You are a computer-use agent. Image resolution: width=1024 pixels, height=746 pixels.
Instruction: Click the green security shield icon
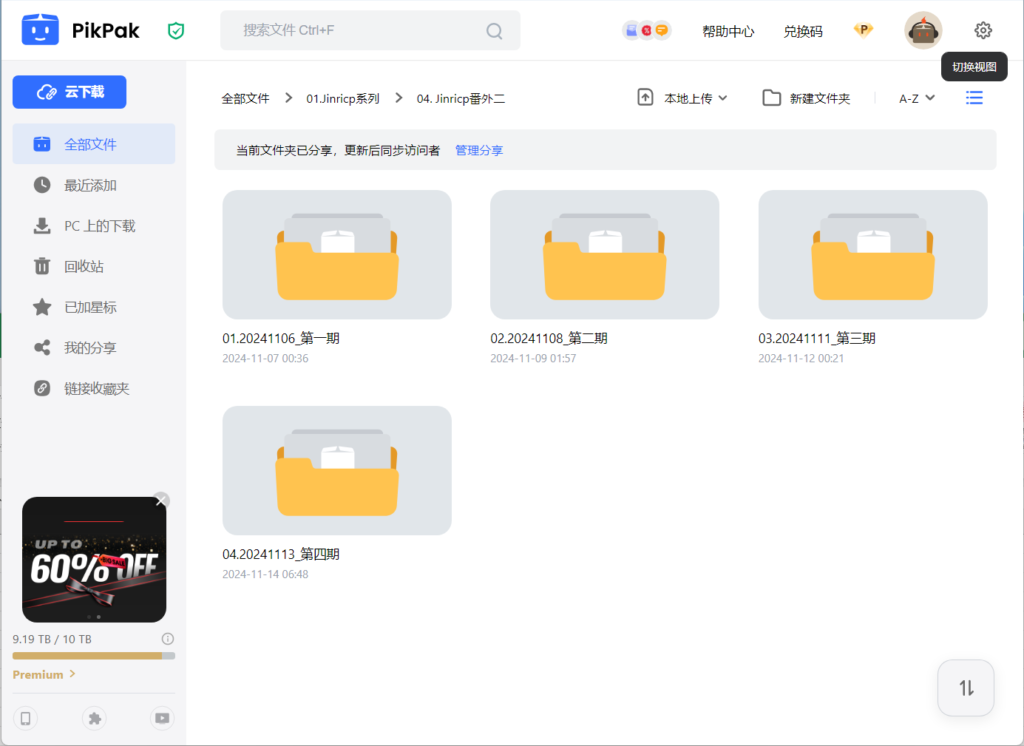(176, 31)
